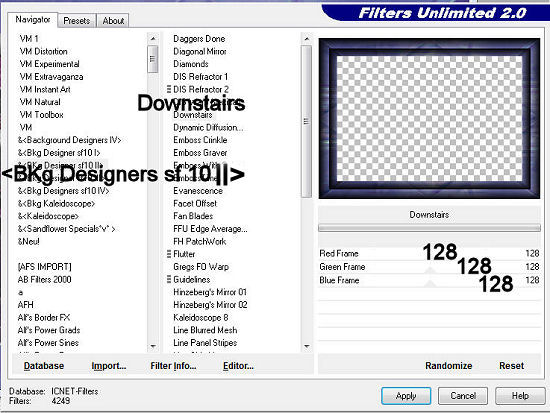Screen dimensions: 550x413
Task: Choose DIS Refractor 1 filter
Action: pos(200,76)
